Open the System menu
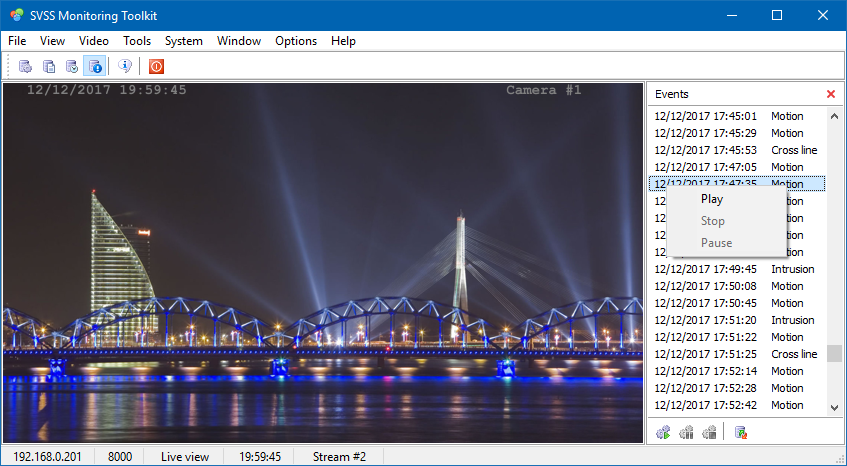 [184, 41]
